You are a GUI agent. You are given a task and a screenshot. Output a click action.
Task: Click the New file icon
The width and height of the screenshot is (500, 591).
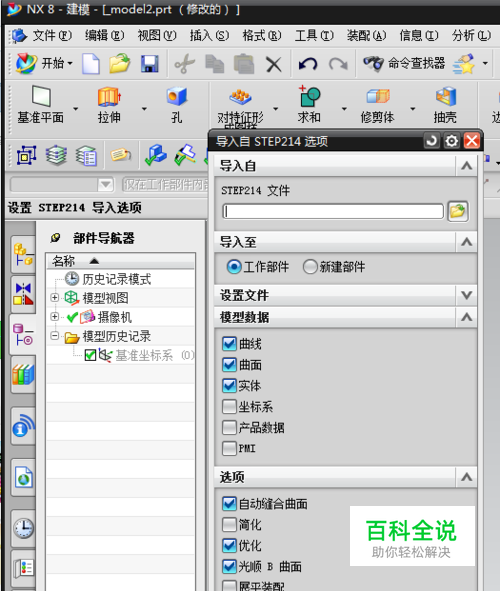click(x=91, y=64)
